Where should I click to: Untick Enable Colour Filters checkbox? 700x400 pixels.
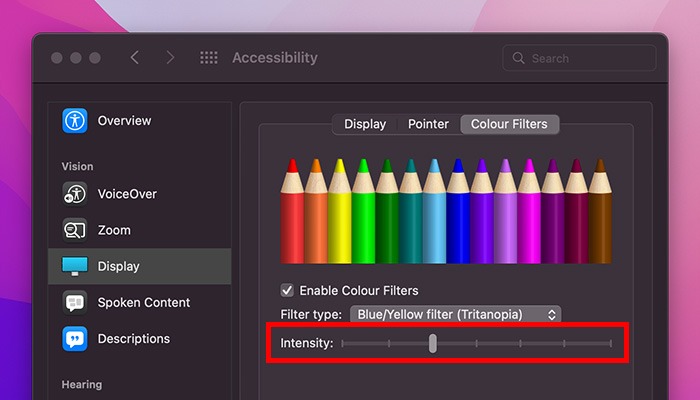287,290
